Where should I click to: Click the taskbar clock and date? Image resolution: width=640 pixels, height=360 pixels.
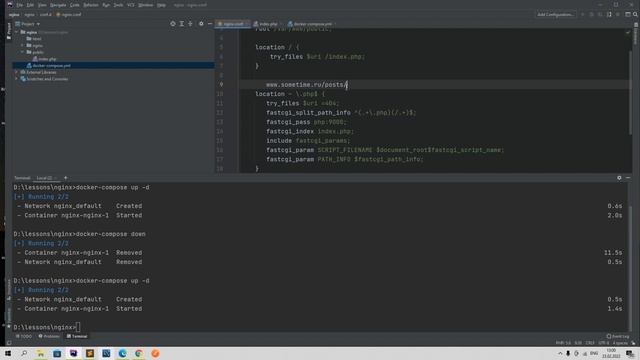click(x=611, y=353)
